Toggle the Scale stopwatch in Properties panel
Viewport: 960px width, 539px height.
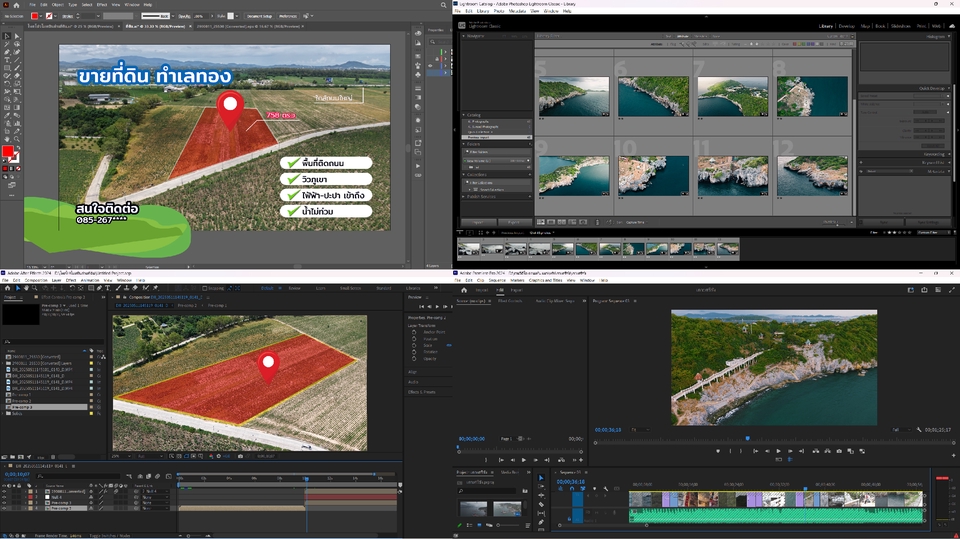(x=413, y=346)
